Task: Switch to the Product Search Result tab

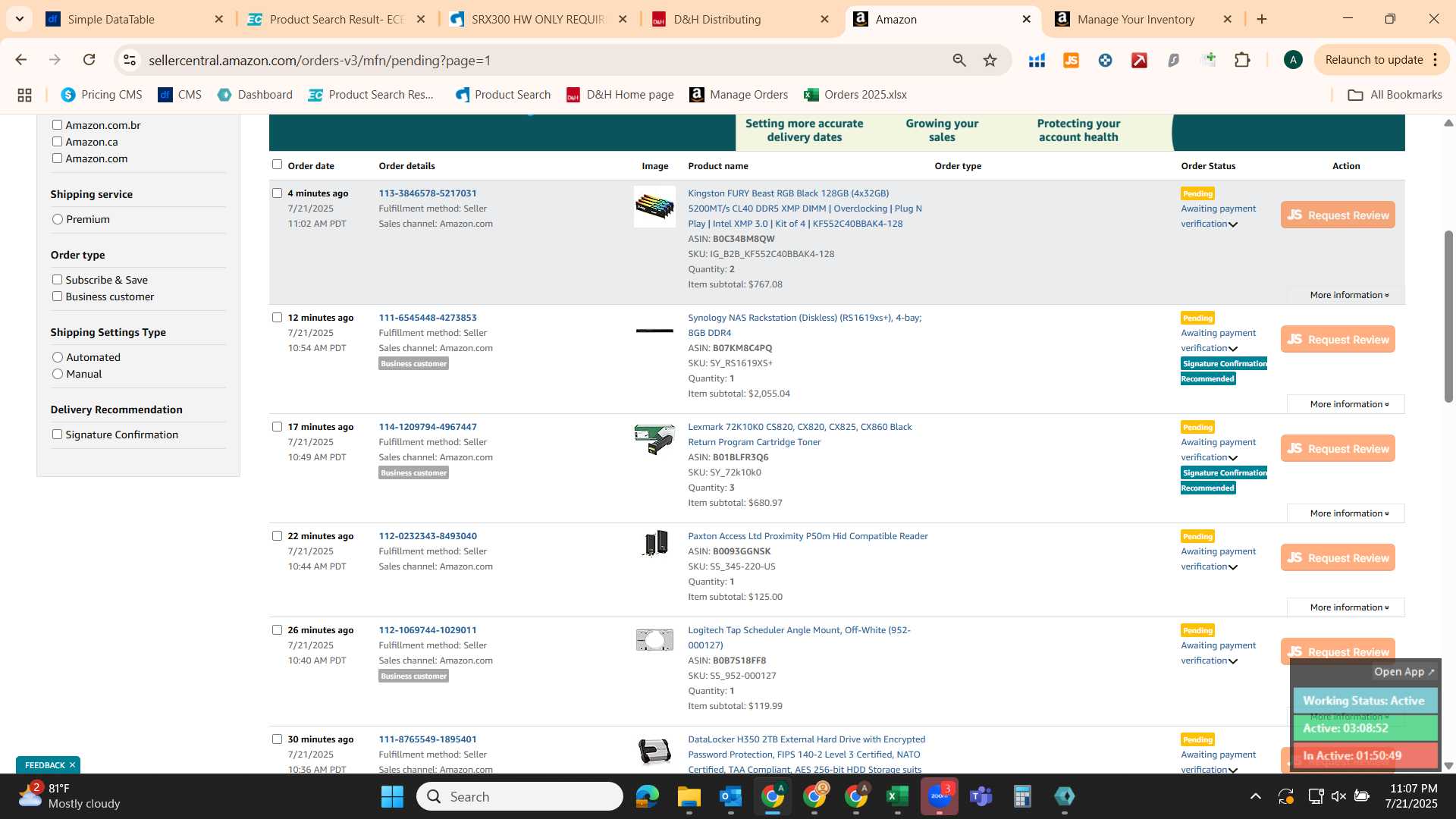Action: click(x=335, y=19)
